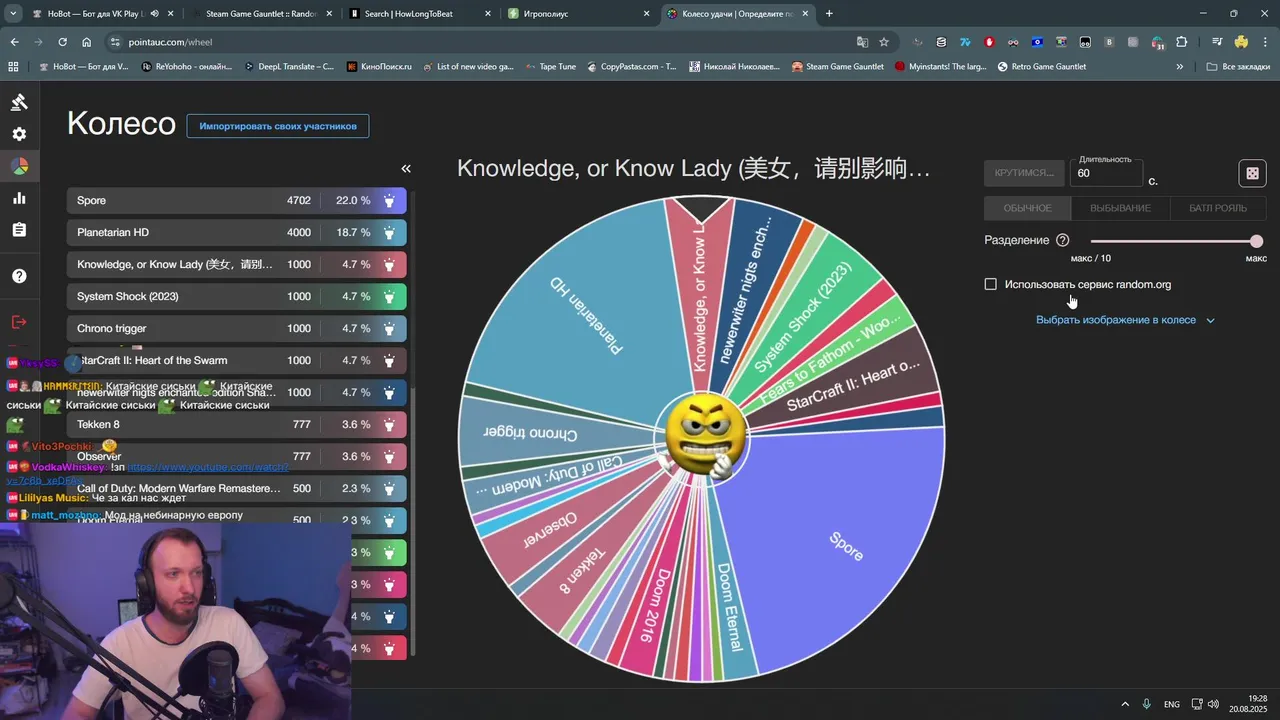Open settings gear in left sidebar
Viewport: 1280px width, 720px height.
tap(19, 134)
